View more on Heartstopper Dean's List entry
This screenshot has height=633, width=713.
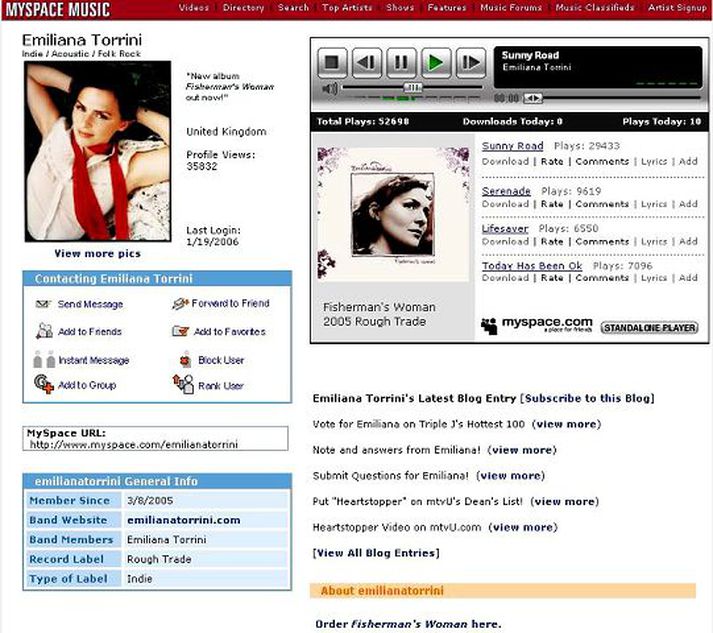click(x=564, y=502)
